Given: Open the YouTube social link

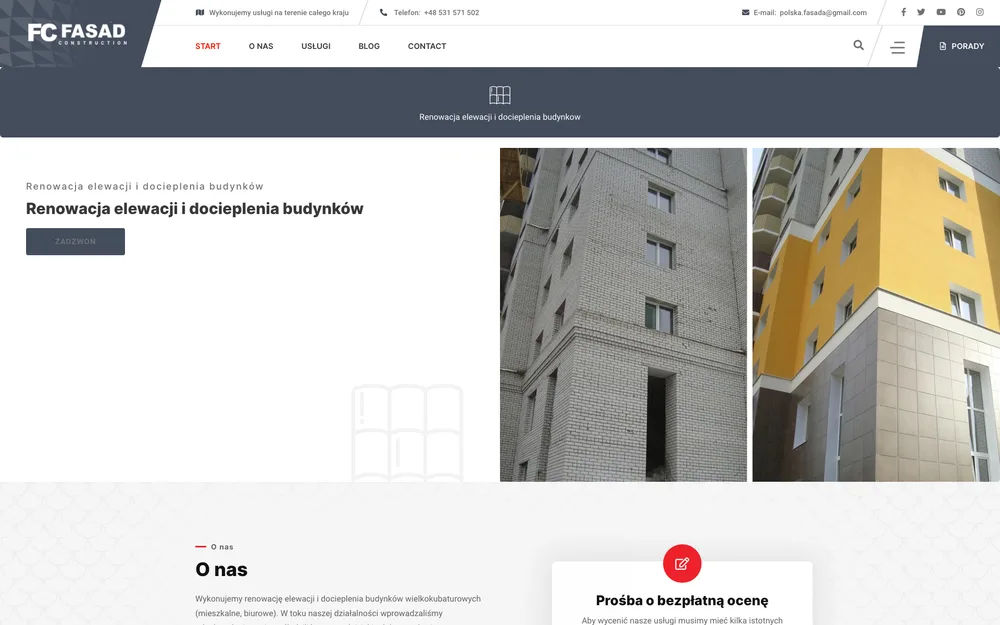Looking at the screenshot, I should (x=941, y=12).
